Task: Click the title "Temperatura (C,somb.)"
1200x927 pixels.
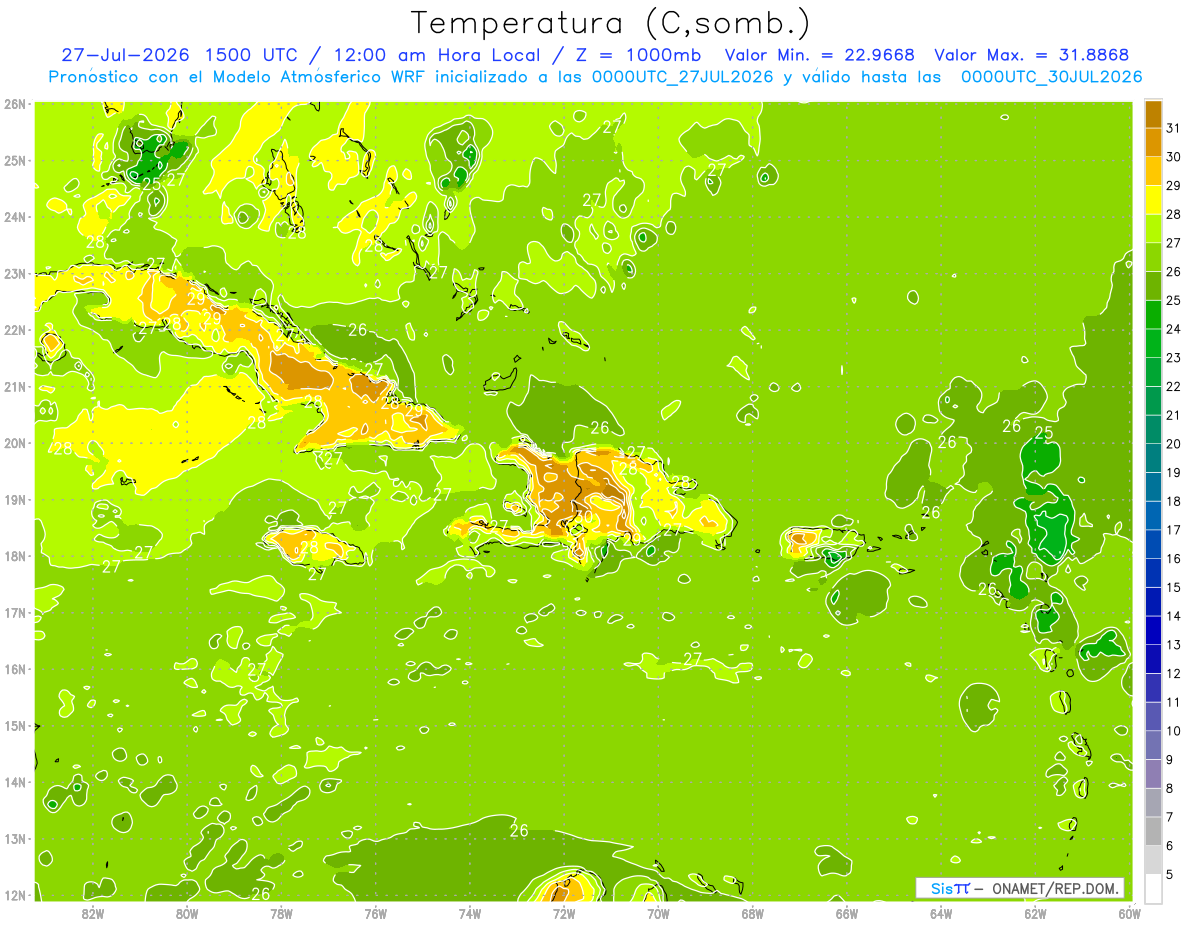Action: coord(610,24)
